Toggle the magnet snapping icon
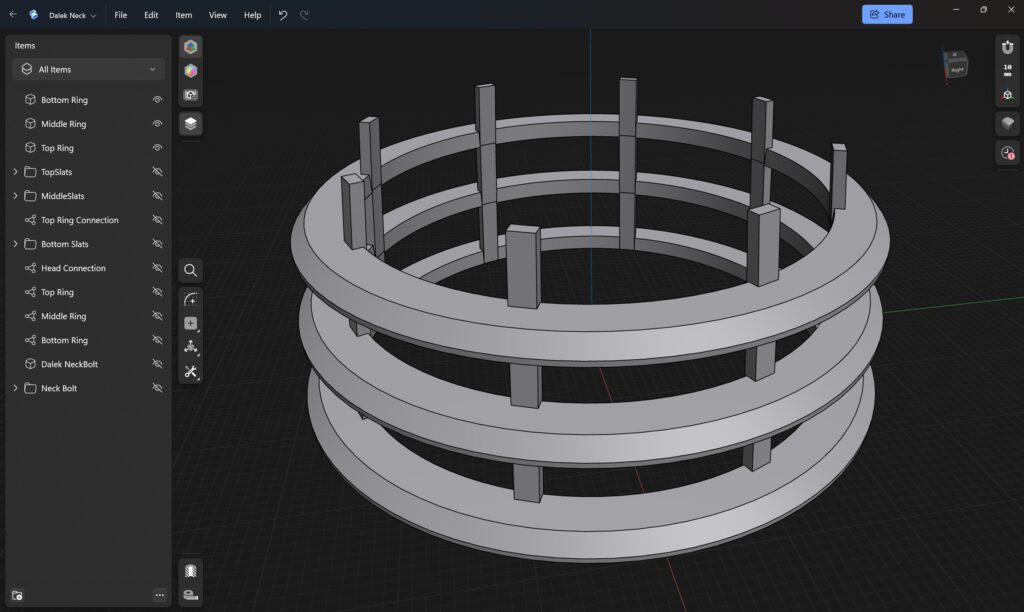1024x612 pixels. pyautogui.click(x=1007, y=47)
